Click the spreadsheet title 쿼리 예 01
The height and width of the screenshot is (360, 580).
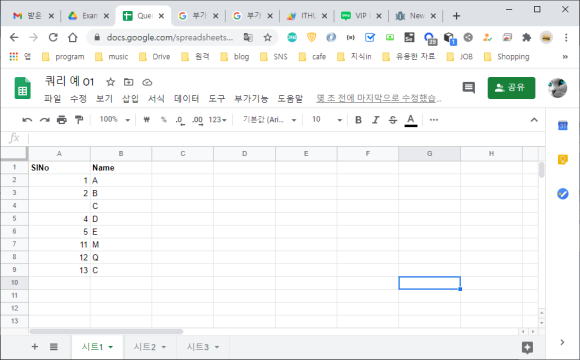70,81
